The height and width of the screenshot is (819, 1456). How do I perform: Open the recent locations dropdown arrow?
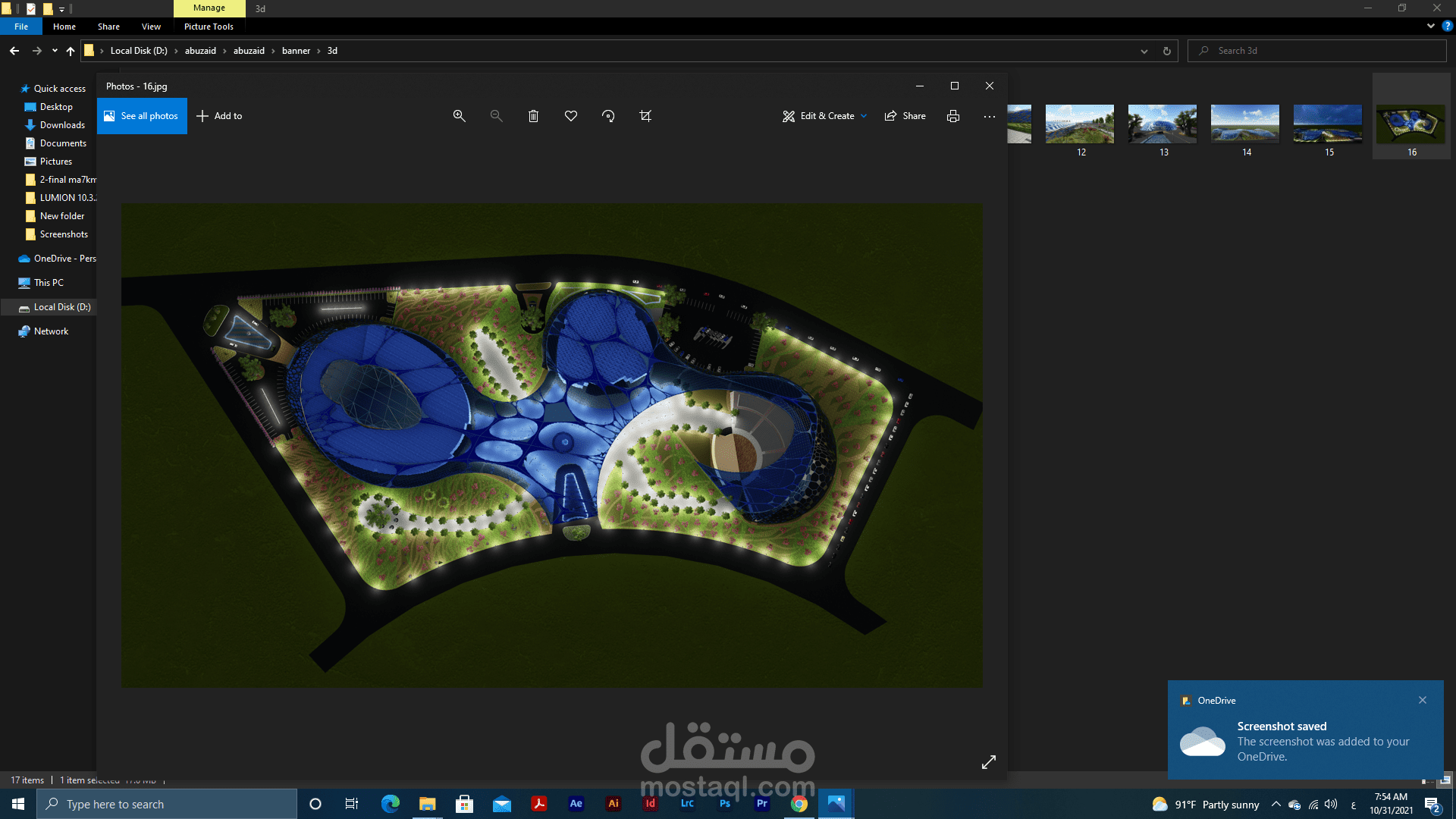(55, 51)
